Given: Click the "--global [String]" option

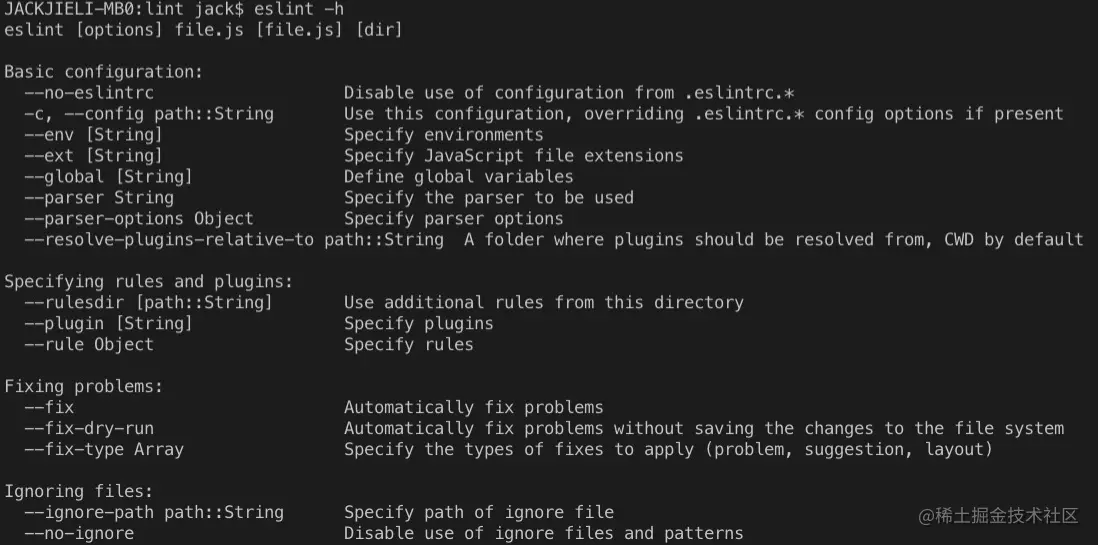Looking at the screenshot, I should [109, 177].
